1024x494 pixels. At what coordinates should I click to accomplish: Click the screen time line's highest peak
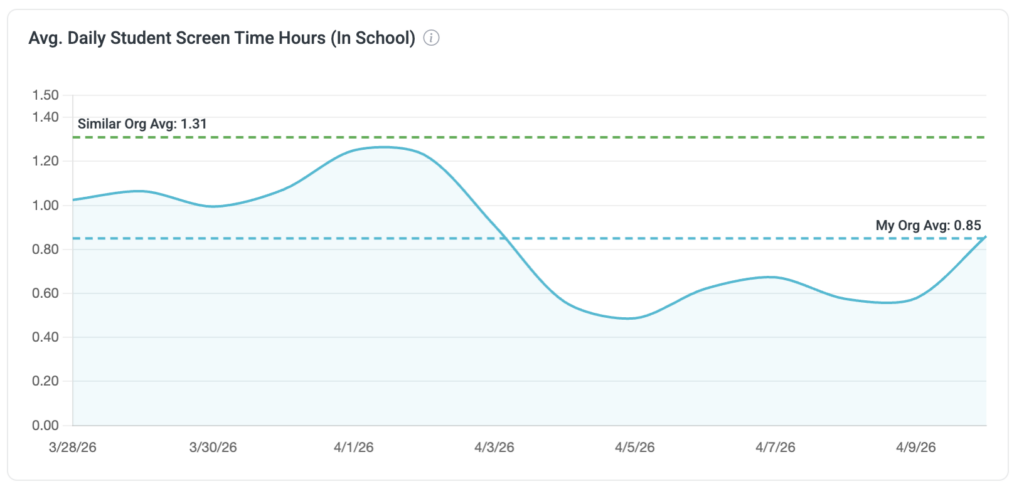(x=382, y=147)
